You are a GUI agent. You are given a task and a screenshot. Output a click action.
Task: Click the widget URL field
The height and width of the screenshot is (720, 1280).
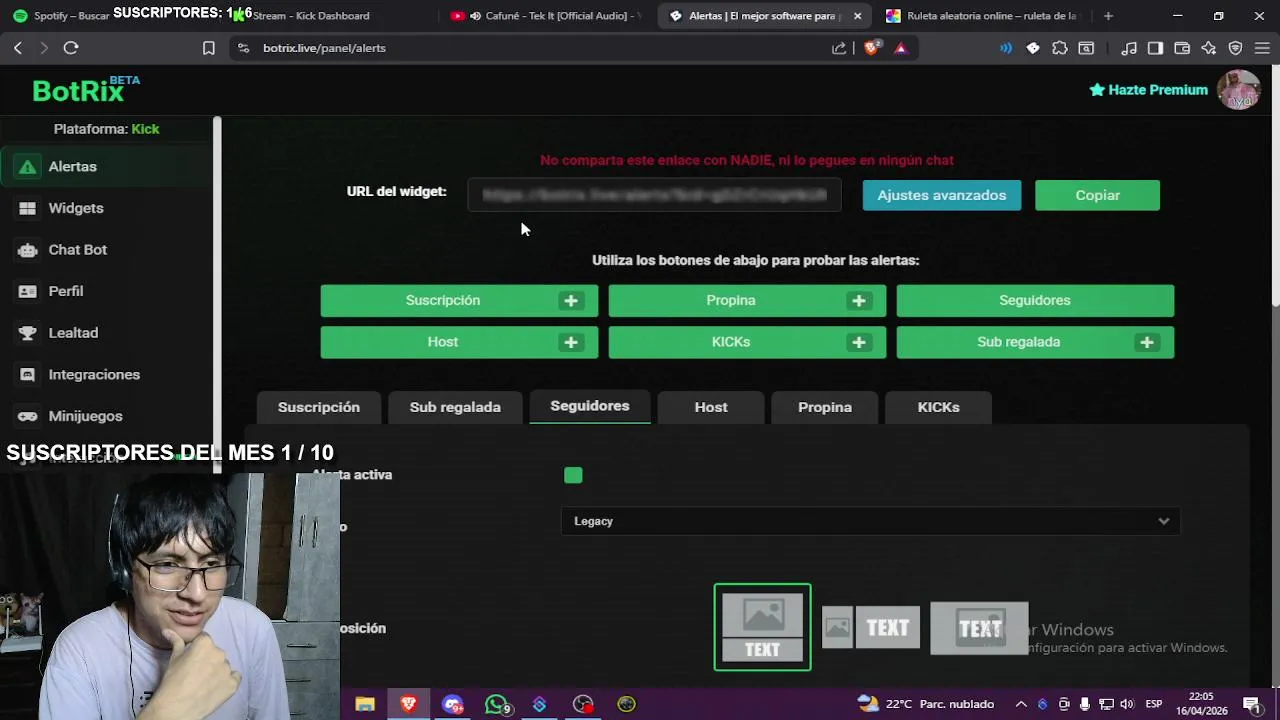[654, 195]
